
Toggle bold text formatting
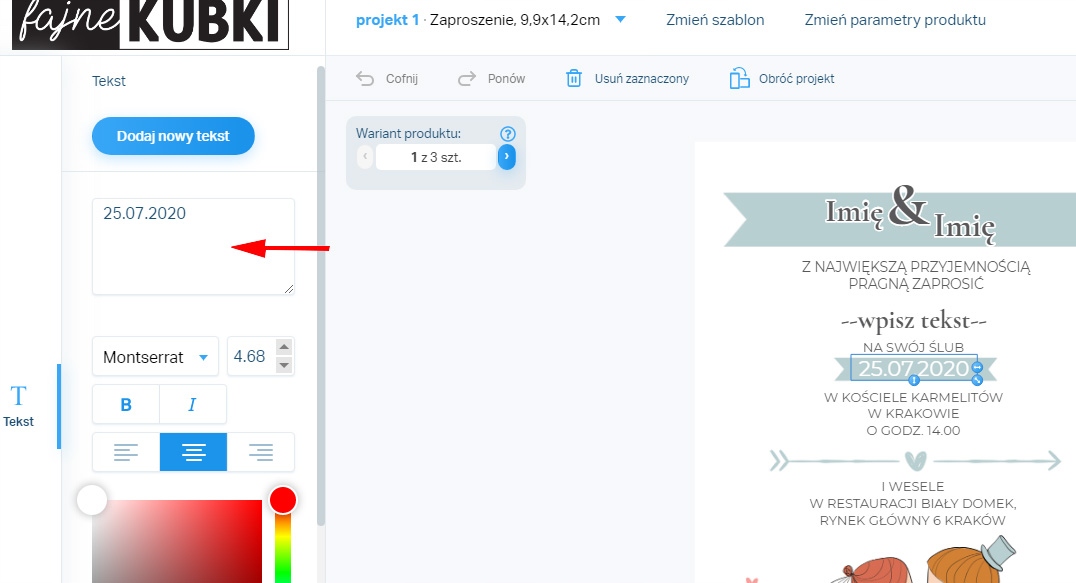click(x=126, y=405)
